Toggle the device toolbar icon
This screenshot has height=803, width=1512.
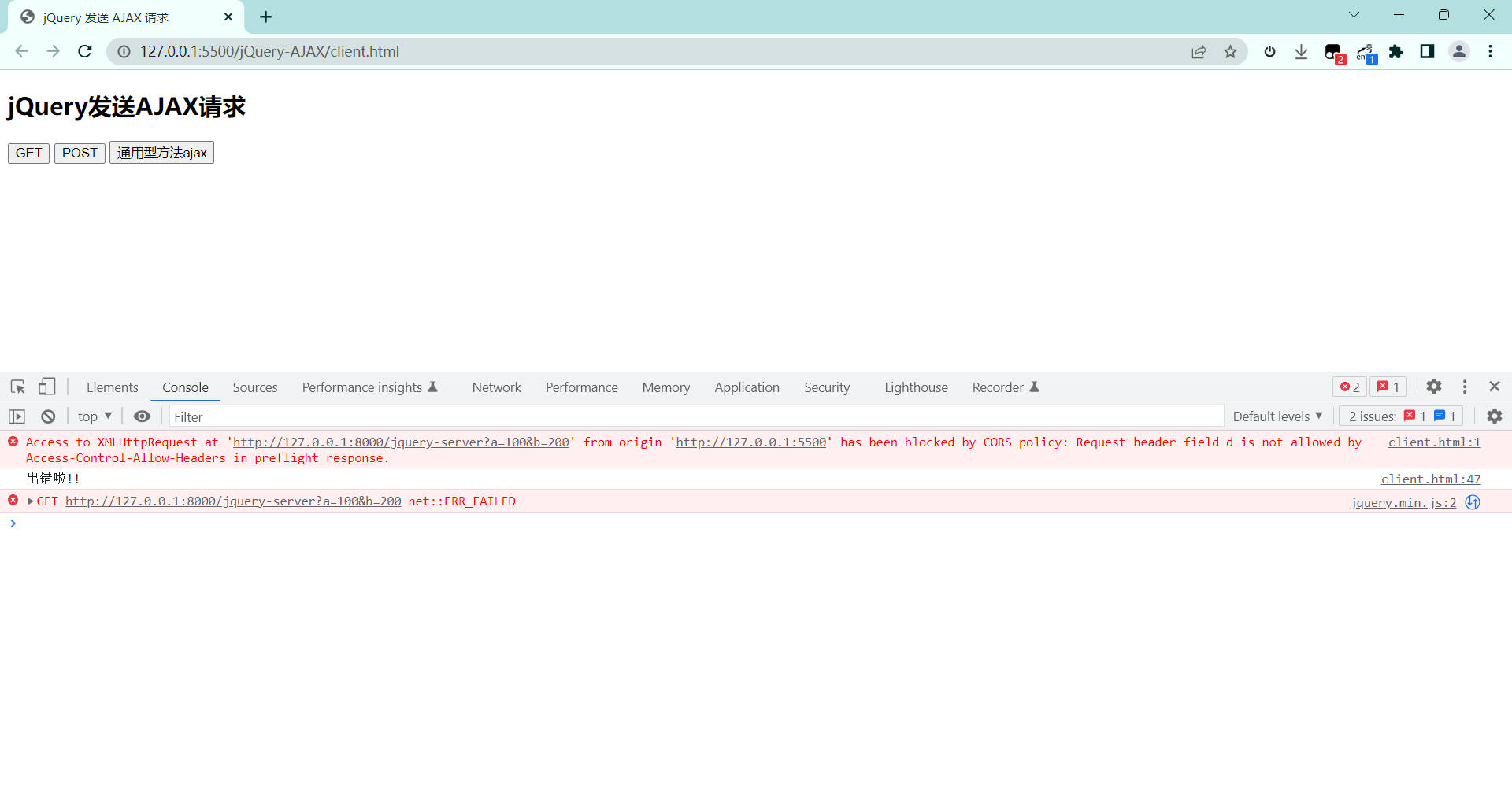(47, 387)
